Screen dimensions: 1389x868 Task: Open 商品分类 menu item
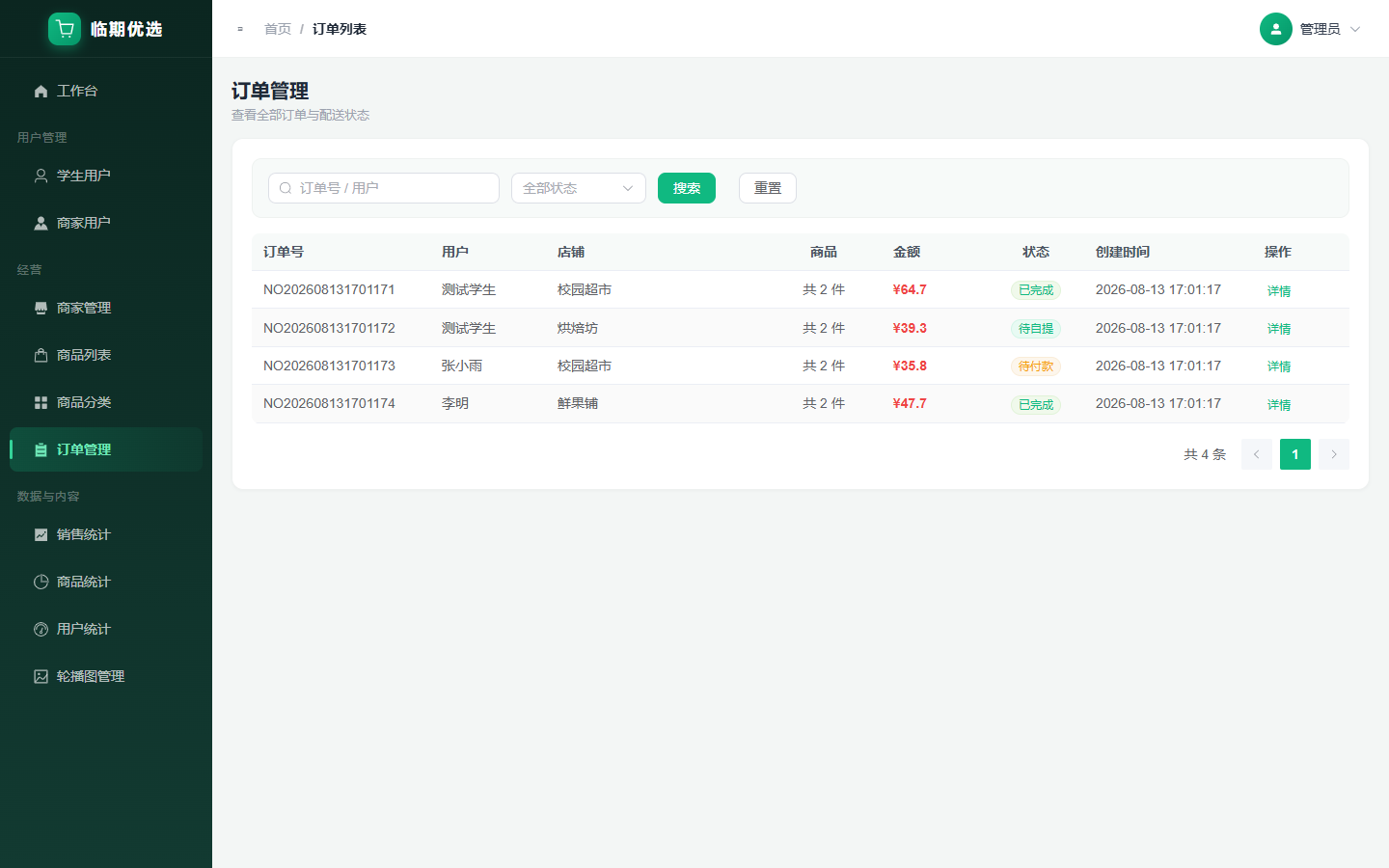(106, 402)
